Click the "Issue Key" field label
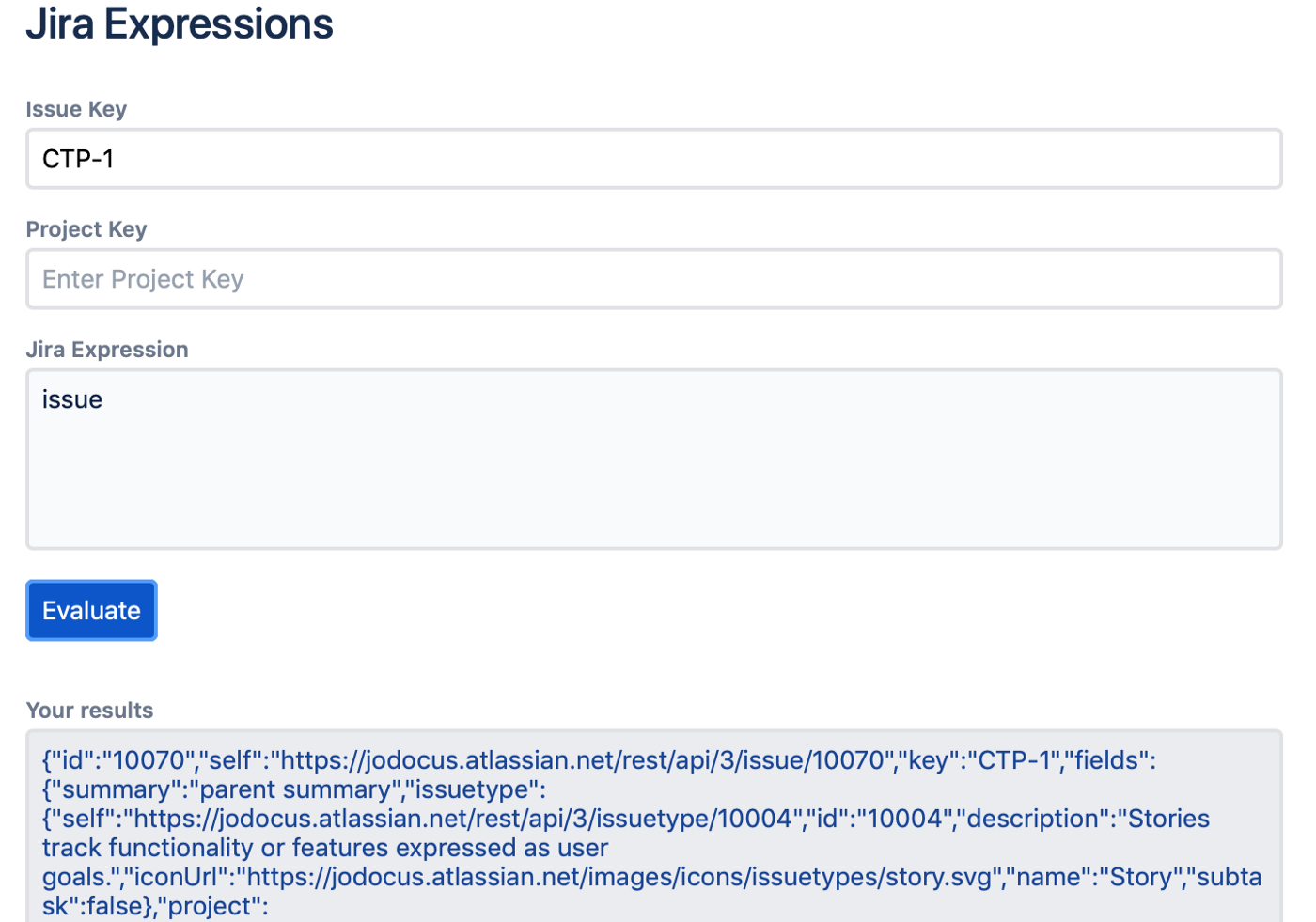The width and height of the screenshot is (1316, 922). click(x=76, y=109)
